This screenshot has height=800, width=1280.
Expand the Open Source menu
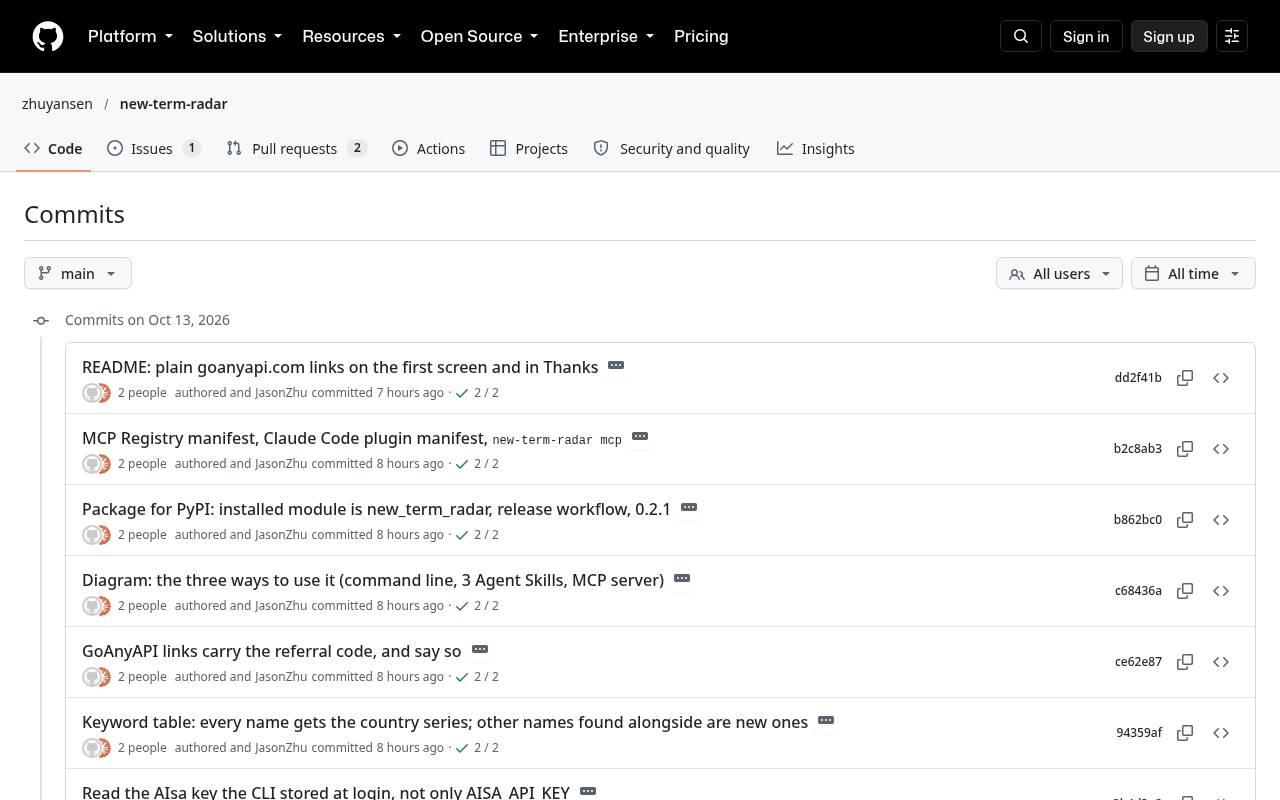479,36
